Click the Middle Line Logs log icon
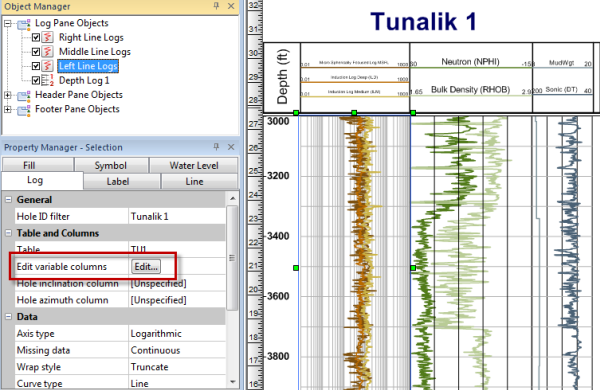This screenshot has width=600, height=390. (x=47, y=52)
